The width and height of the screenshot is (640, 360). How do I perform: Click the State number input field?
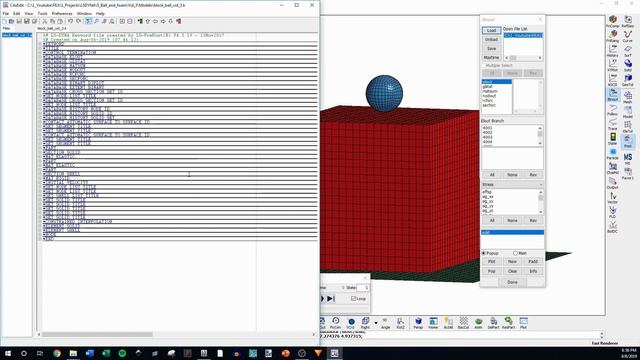pyautogui.click(x=363, y=288)
